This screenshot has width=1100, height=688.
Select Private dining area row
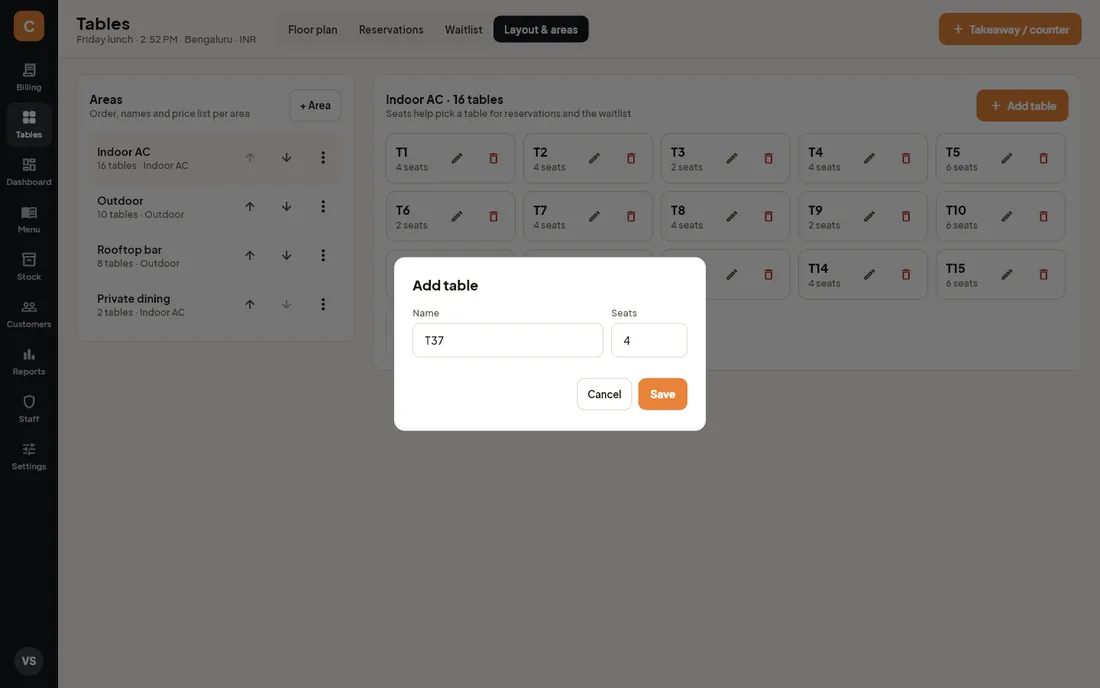[215, 305]
